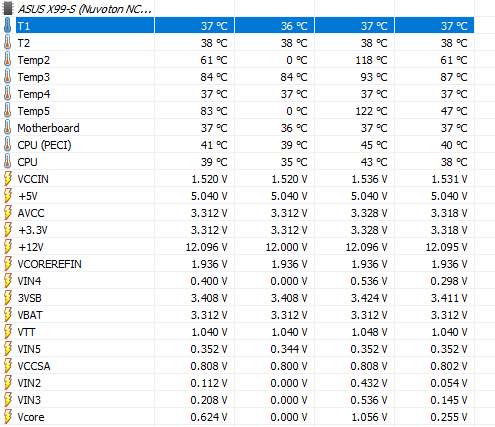Click the lightning bolt icon beside 3VSB
This screenshot has height=427, width=495.
[8, 298]
